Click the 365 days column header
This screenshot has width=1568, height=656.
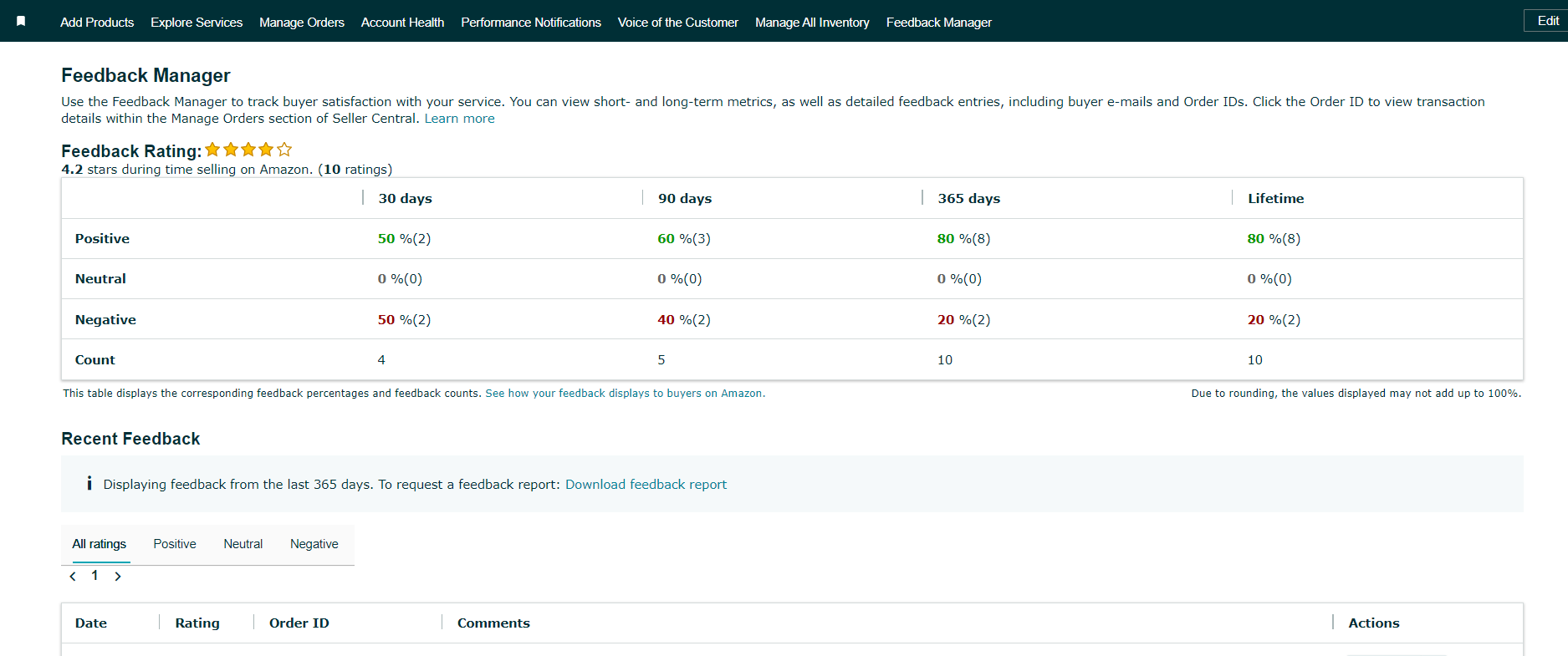point(969,198)
